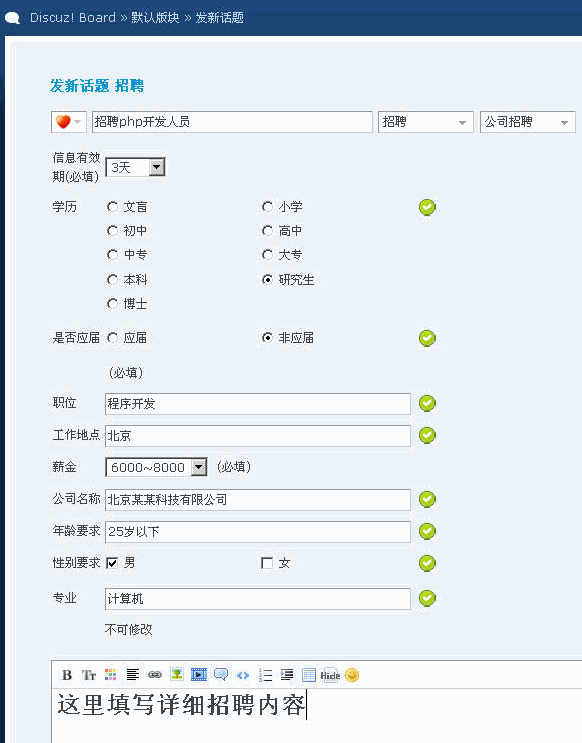The image size is (582, 743).
Task: Select the 应届 radio option
Action: pos(112,338)
